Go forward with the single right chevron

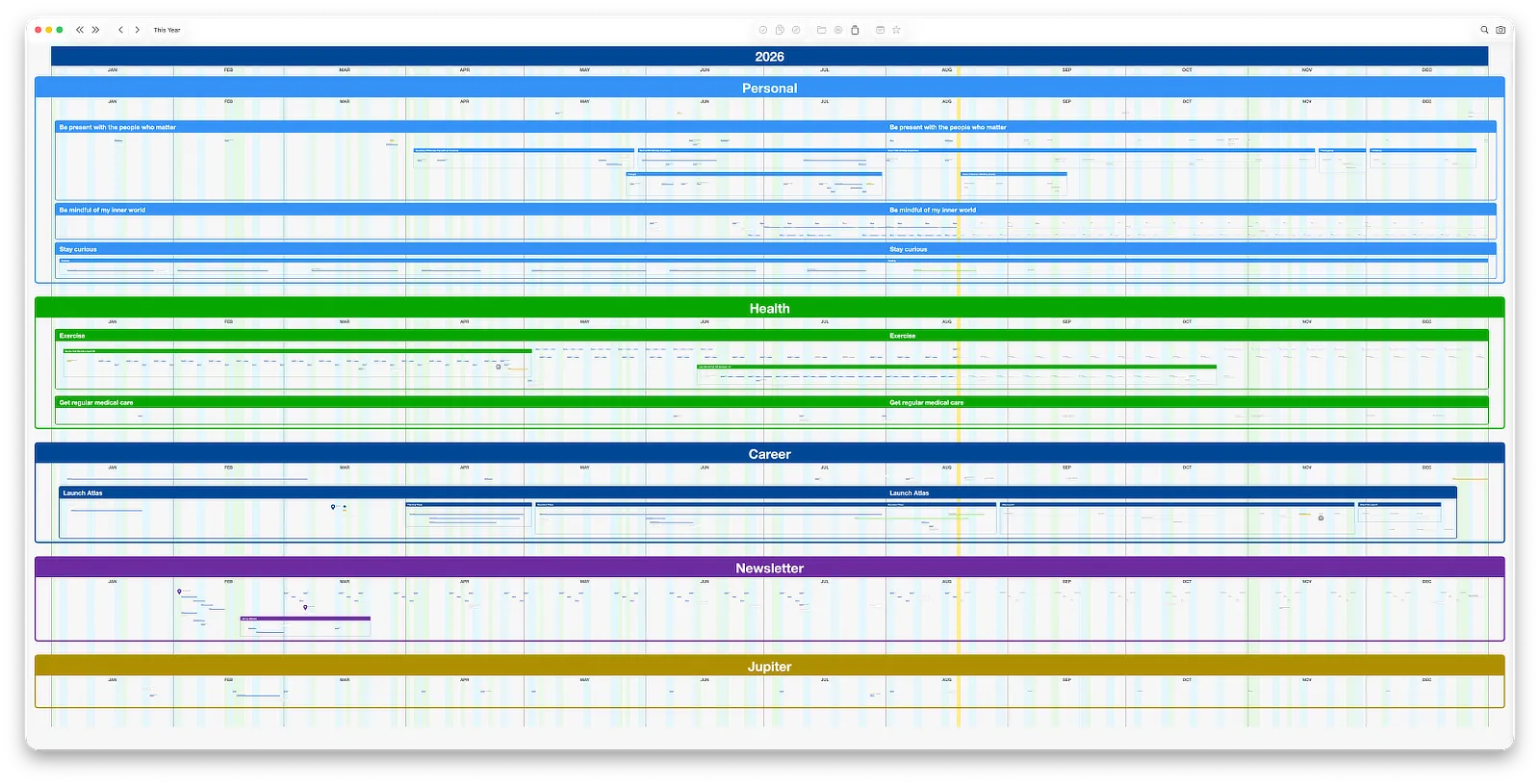pos(137,30)
